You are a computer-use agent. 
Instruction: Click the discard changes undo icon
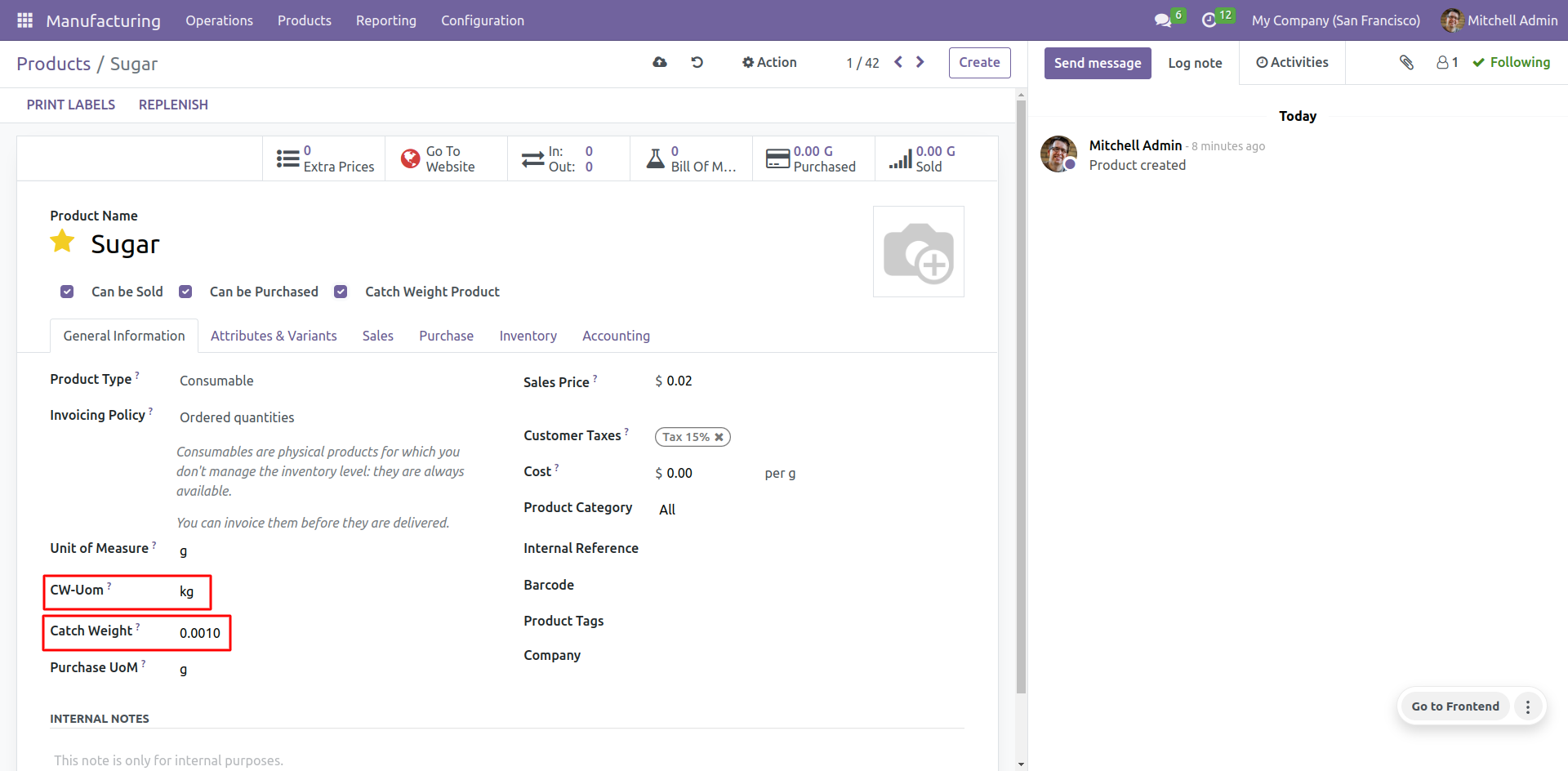[x=697, y=62]
